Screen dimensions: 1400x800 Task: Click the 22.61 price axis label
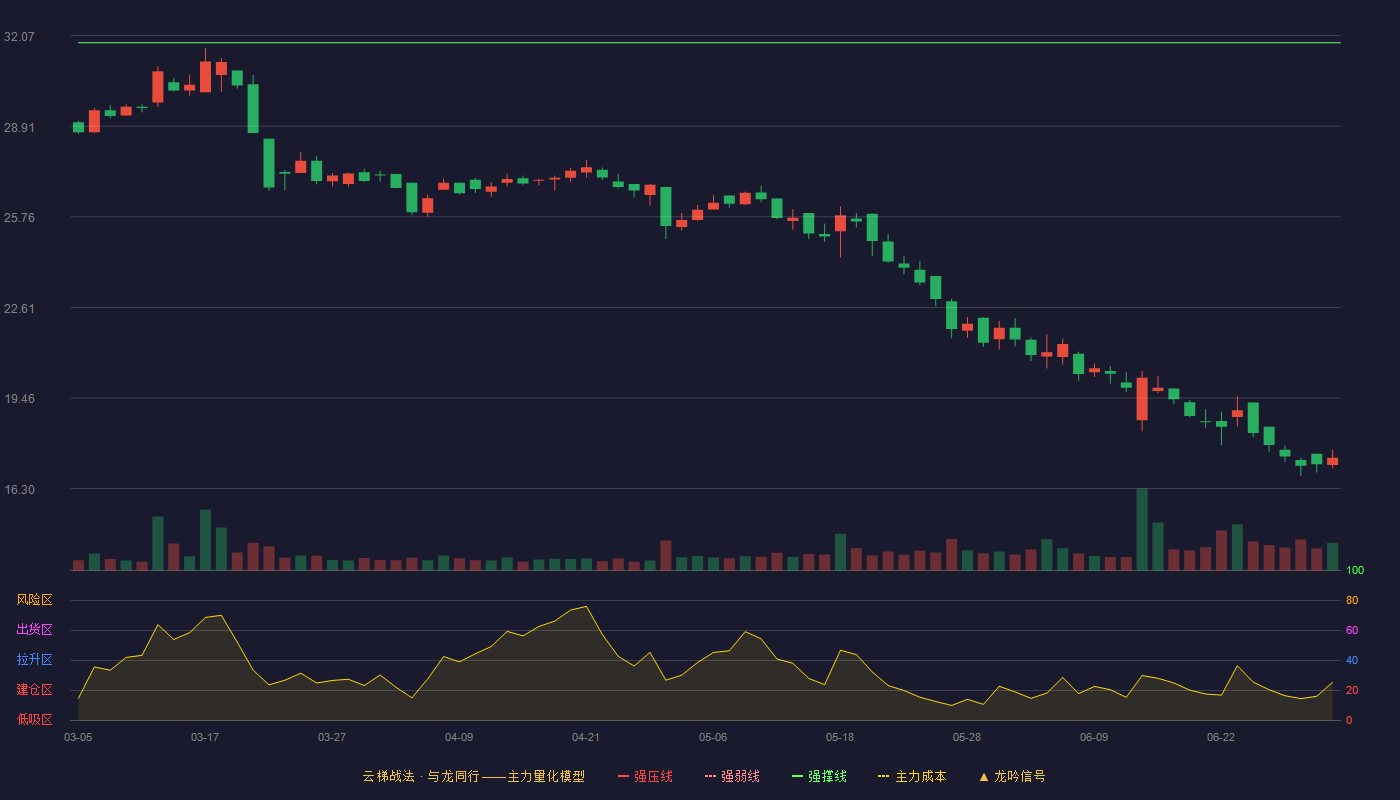click(x=19, y=308)
